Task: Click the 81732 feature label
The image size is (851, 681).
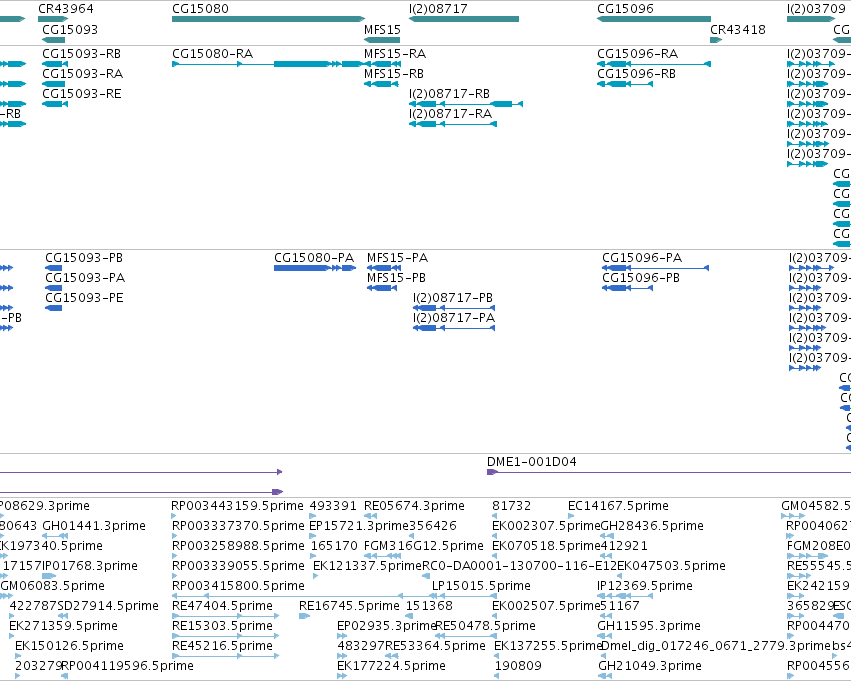Action: point(511,506)
